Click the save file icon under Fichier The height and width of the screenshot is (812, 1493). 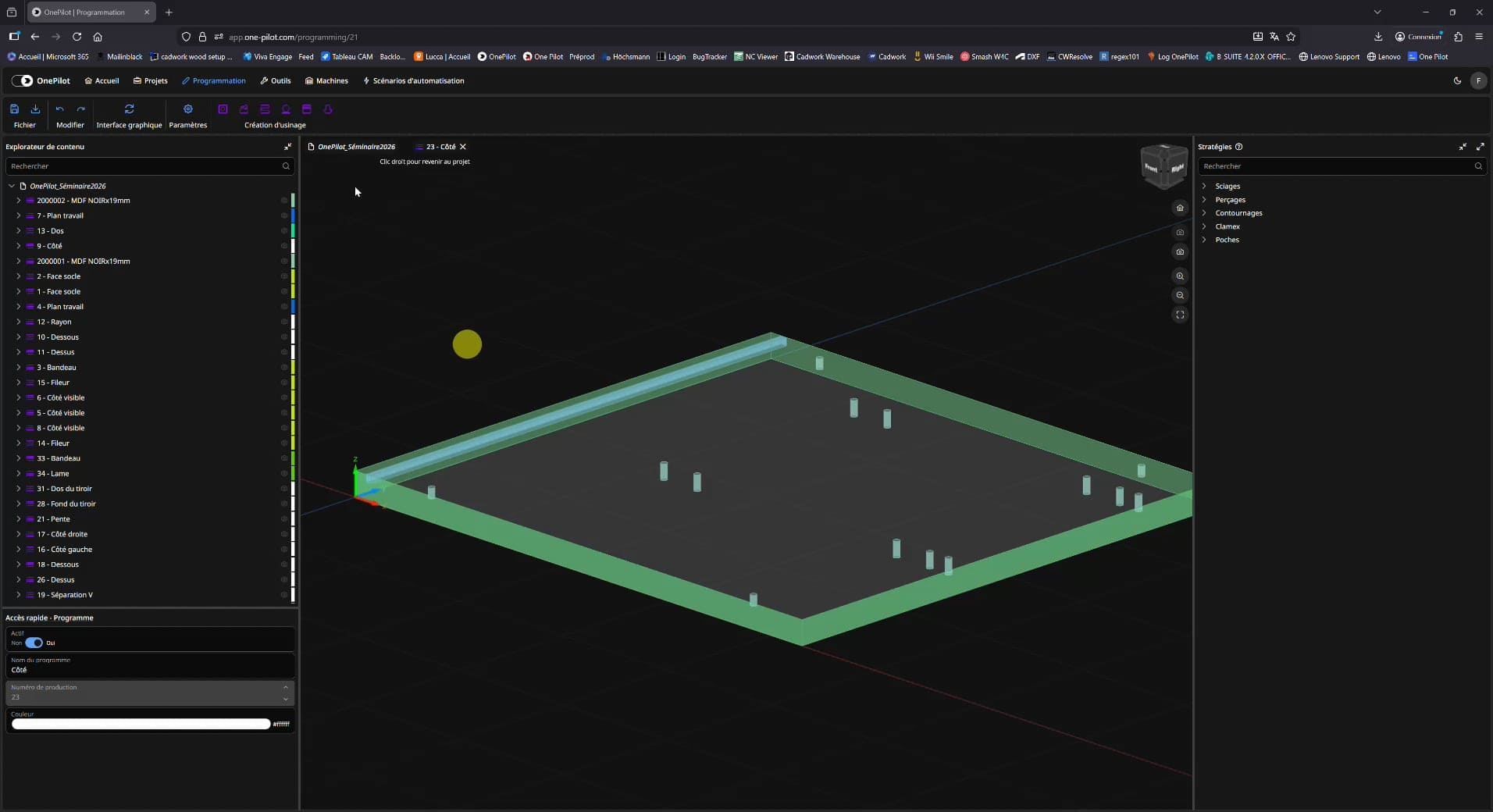(x=14, y=109)
